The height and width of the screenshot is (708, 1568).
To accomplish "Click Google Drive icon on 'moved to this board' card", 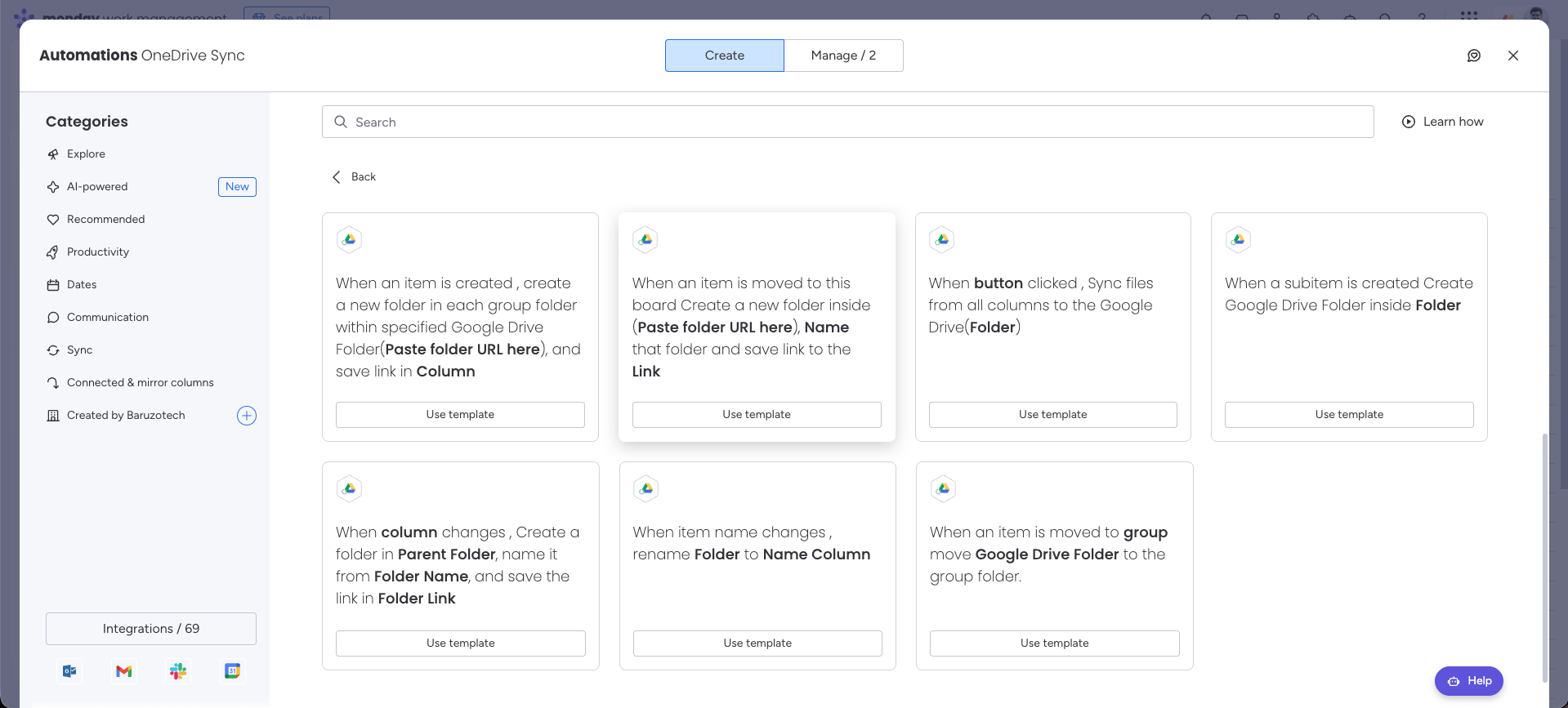I will [x=646, y=239].
